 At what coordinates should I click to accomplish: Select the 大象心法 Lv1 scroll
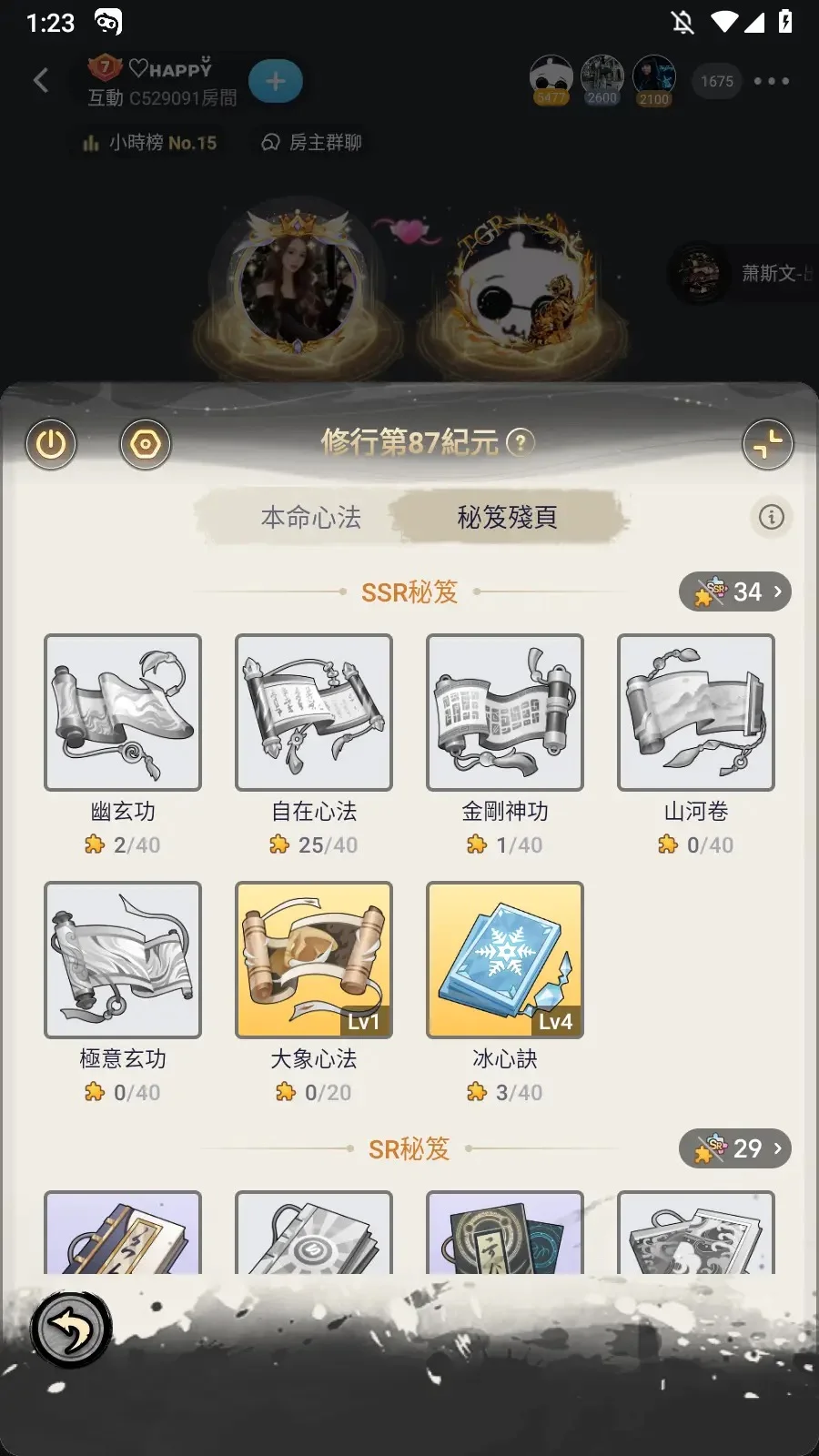point(314,959)
